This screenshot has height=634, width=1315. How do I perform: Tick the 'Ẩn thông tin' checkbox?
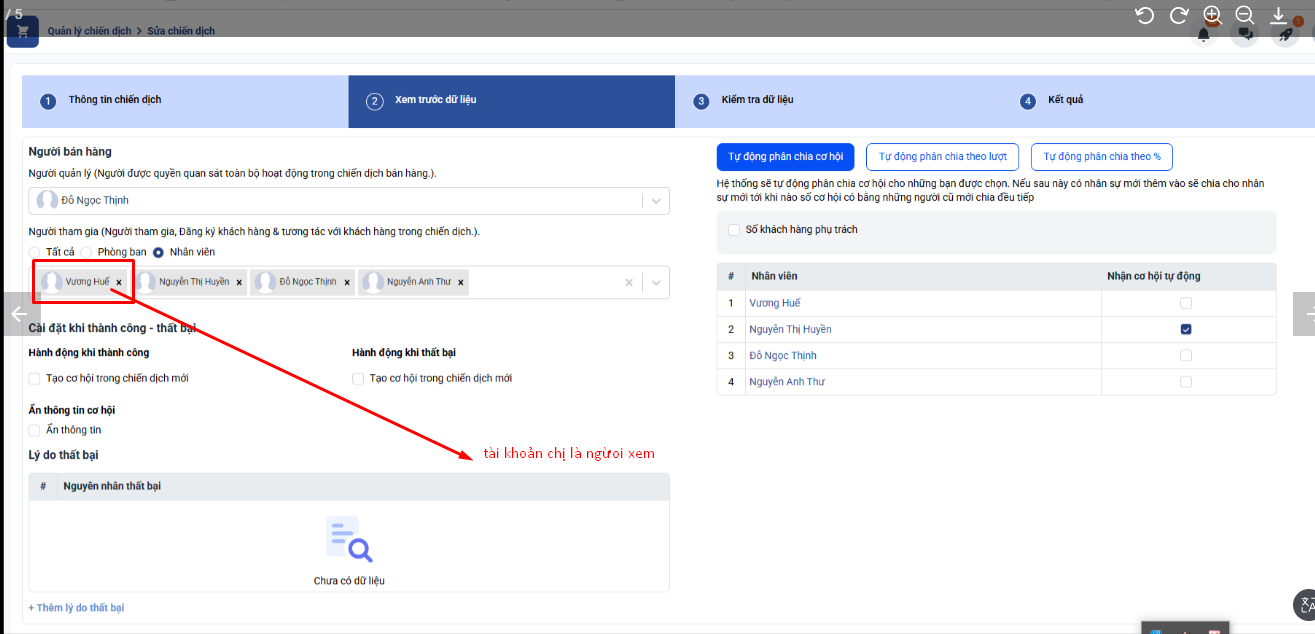tap(35, 430)
